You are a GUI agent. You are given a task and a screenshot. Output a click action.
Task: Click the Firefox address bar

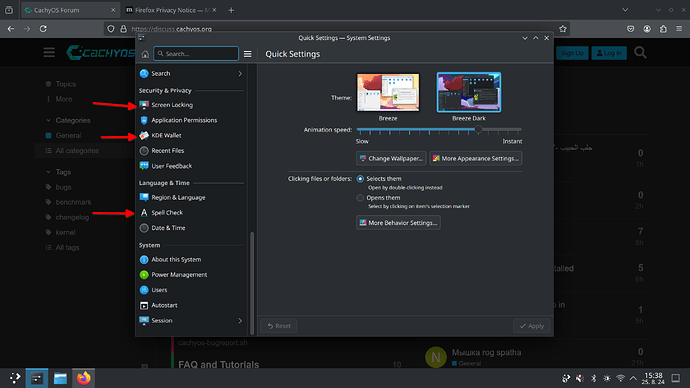337,29
